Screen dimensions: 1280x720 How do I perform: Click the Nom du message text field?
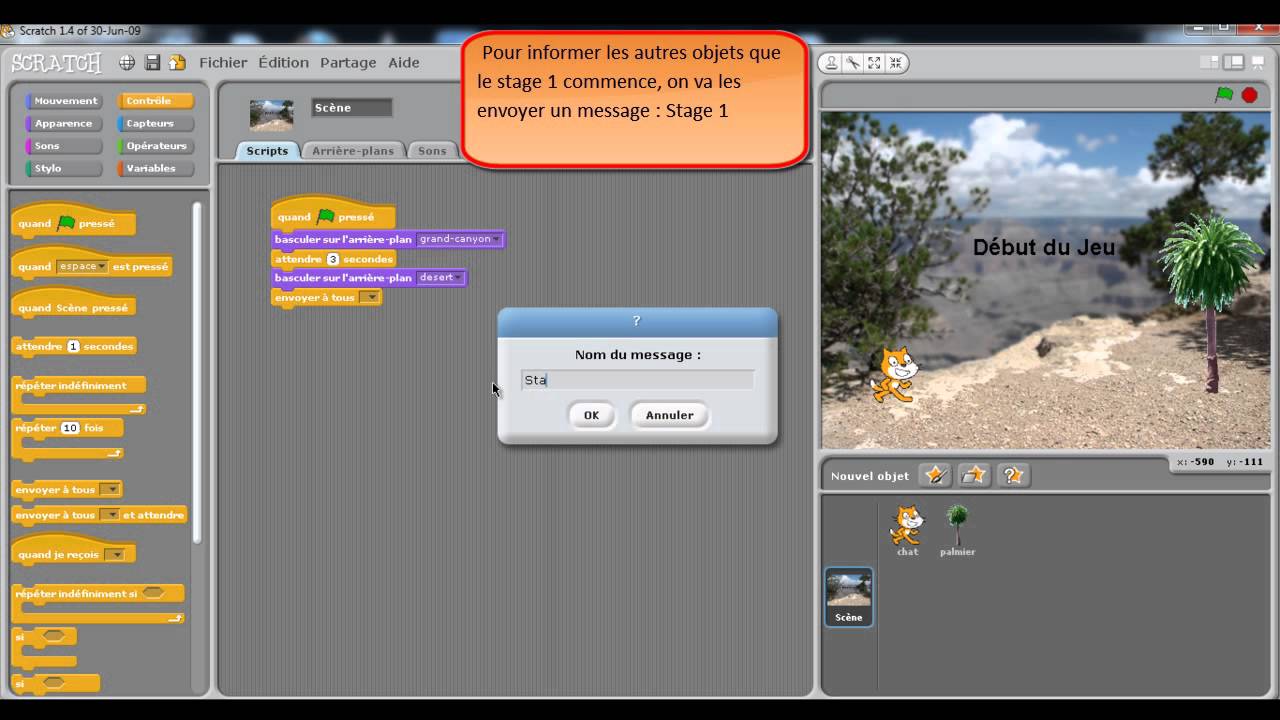[638, 380]
